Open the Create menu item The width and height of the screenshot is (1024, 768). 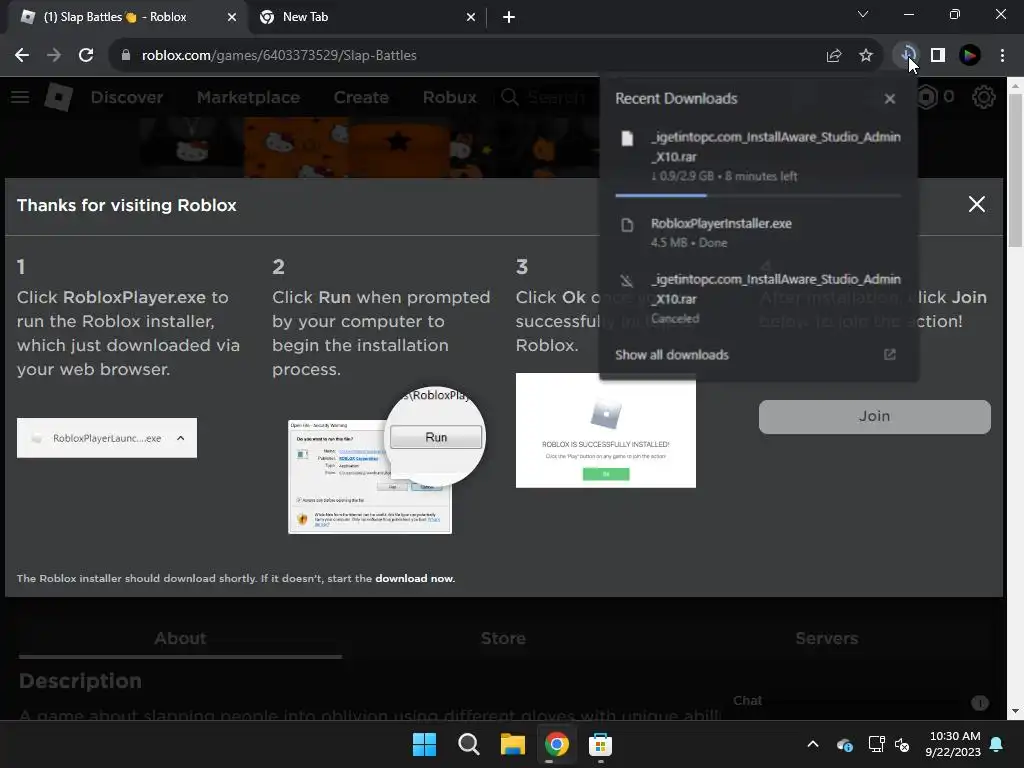[361, 97]
